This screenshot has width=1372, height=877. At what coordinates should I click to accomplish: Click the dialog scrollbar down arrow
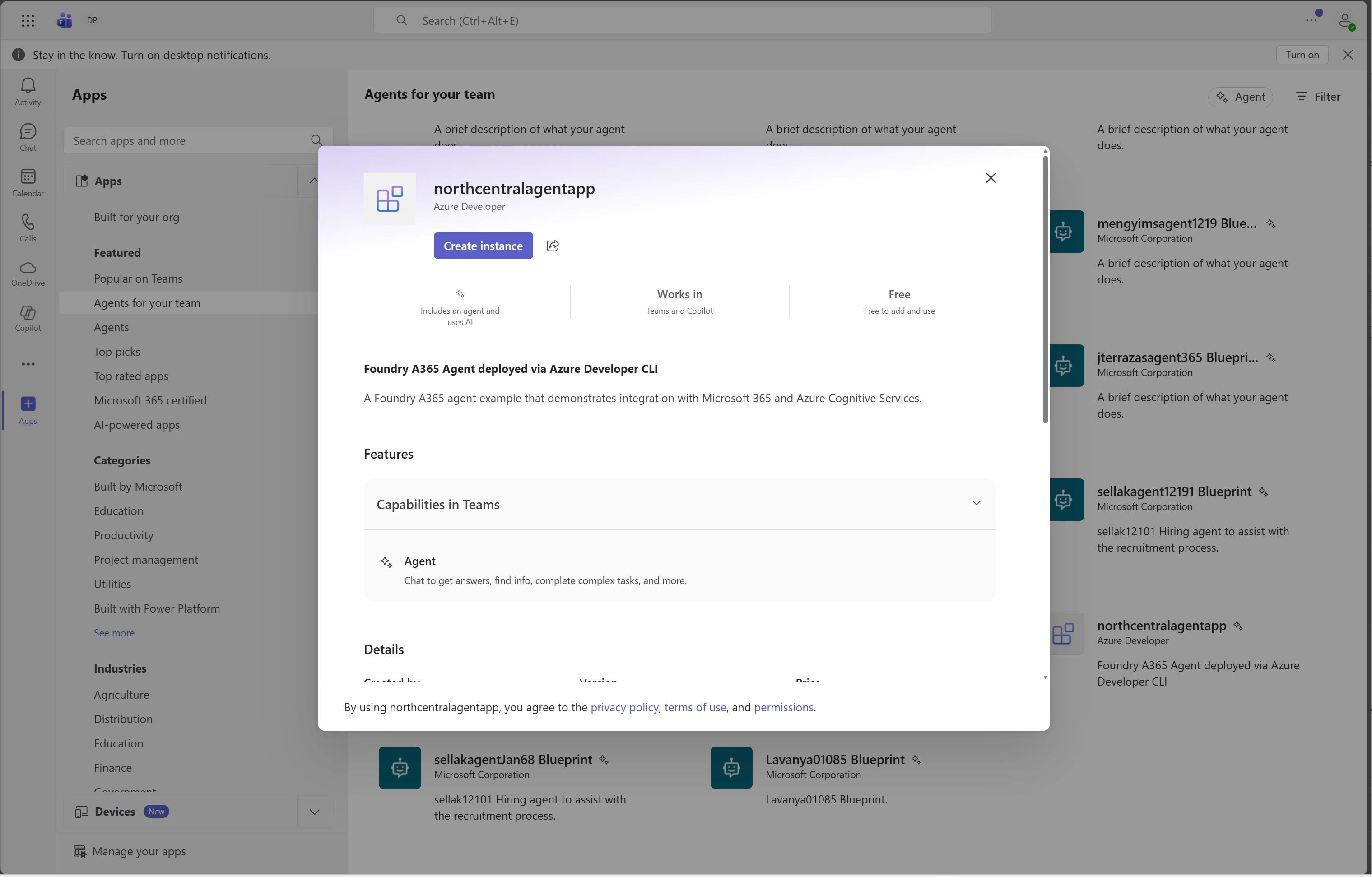[1046, 677]
